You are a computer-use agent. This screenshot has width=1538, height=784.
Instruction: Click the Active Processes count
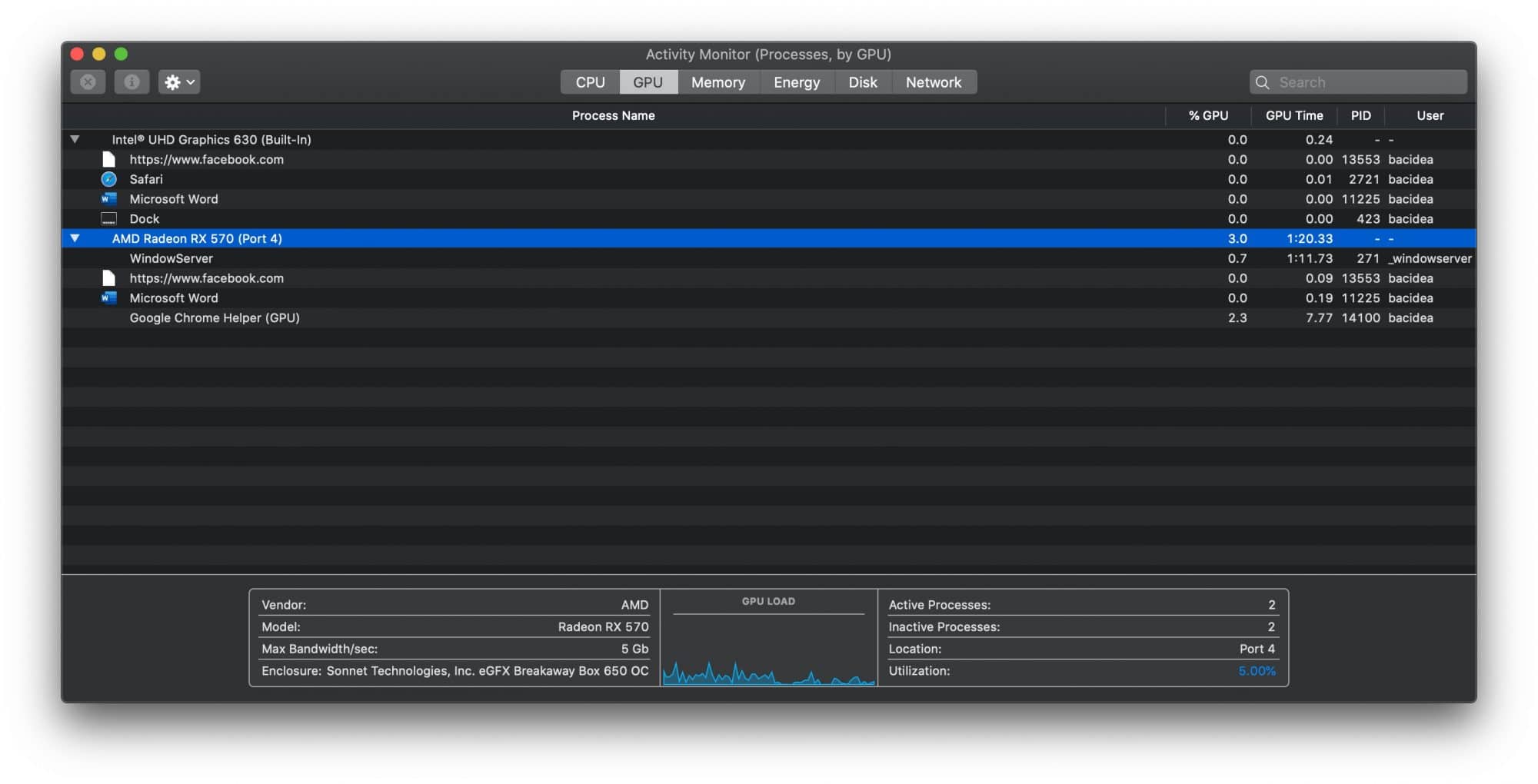pos(1271,605)
